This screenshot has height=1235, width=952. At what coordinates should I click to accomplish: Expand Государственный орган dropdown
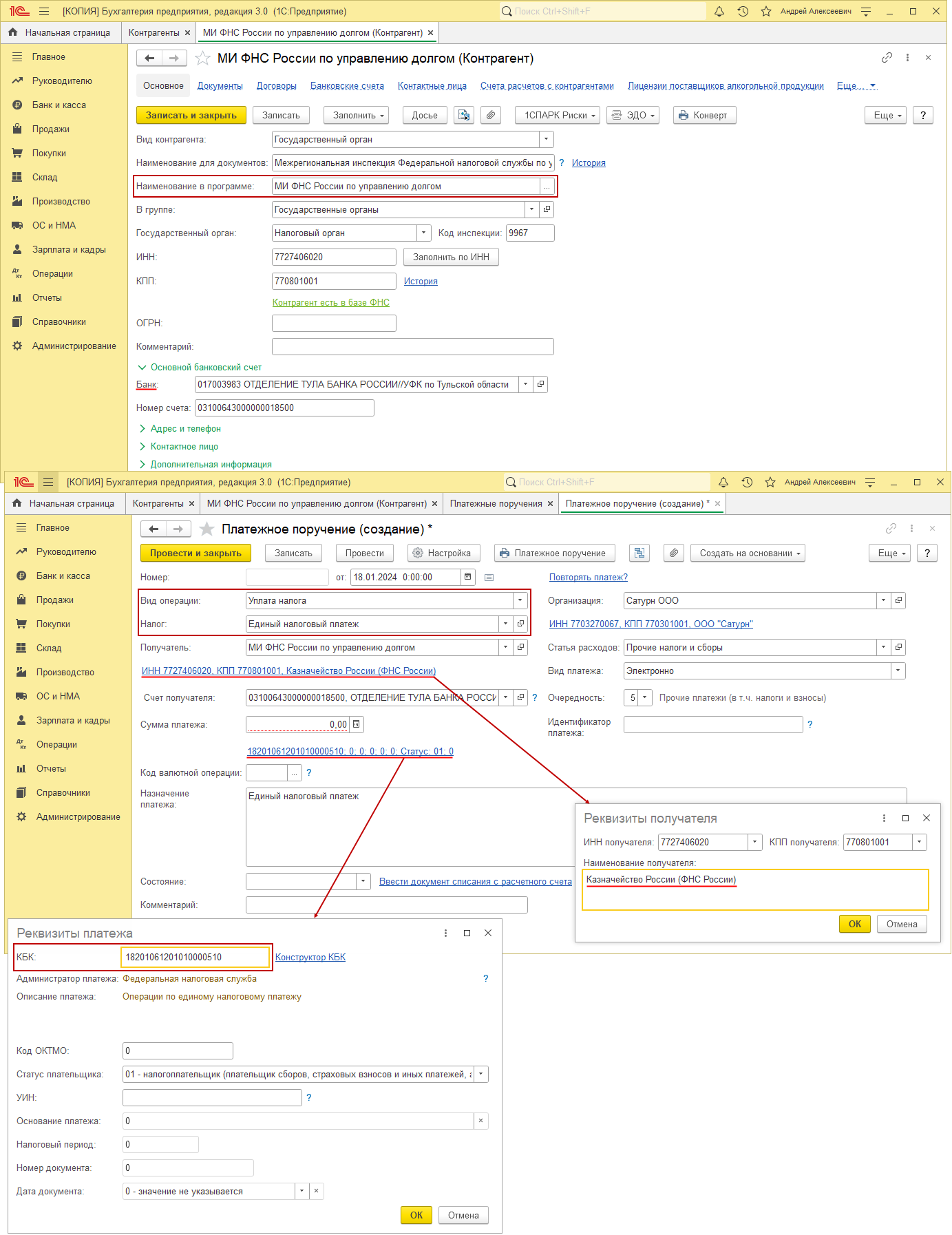[424, 233]
